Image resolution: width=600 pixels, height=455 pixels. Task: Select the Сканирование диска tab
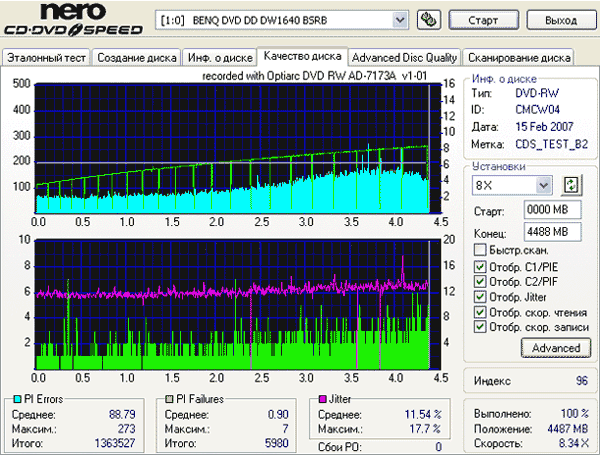click(519, 58)
